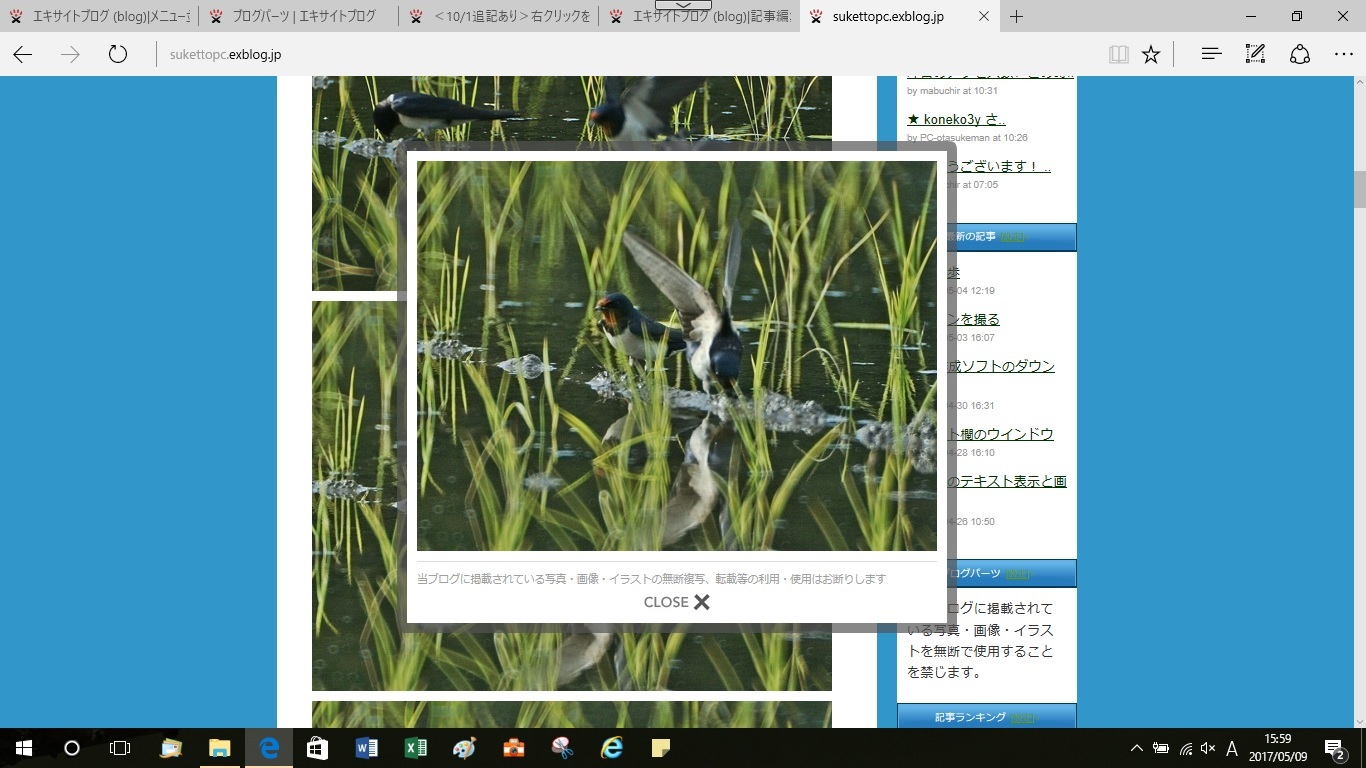Open Task View on the taskbar
The image size is (1366, 768).
pyautogui.click(x=119, y=748)
